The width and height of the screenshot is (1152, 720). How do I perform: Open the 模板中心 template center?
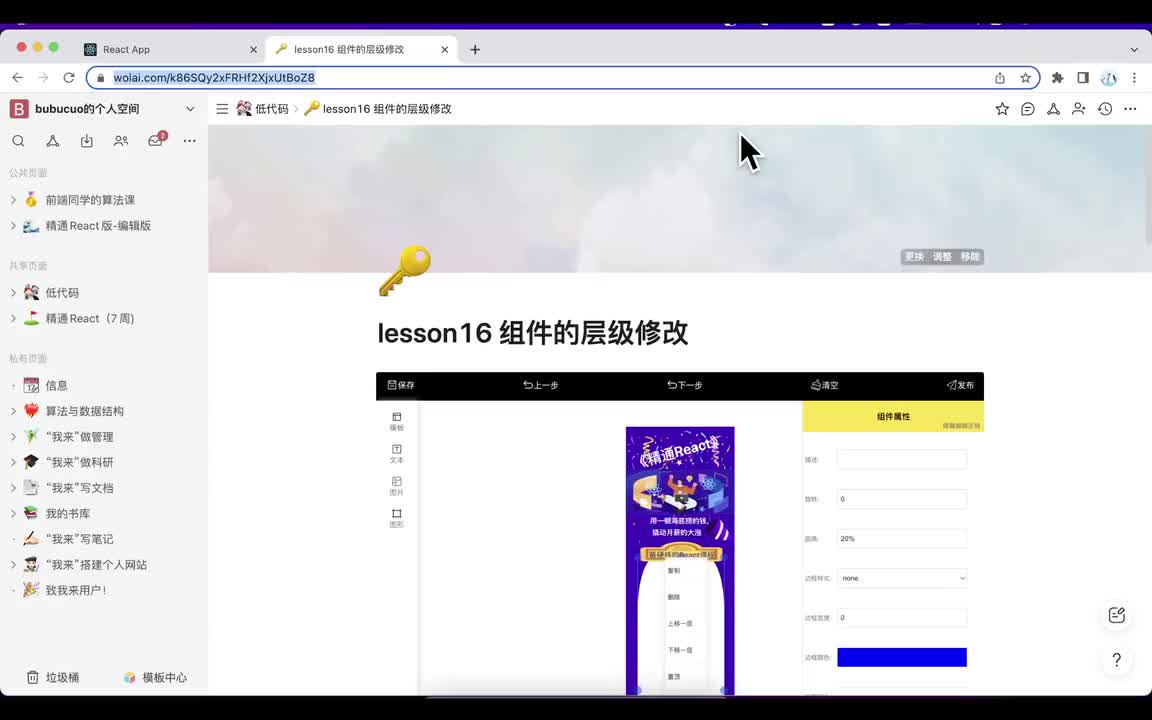point(155,677)
